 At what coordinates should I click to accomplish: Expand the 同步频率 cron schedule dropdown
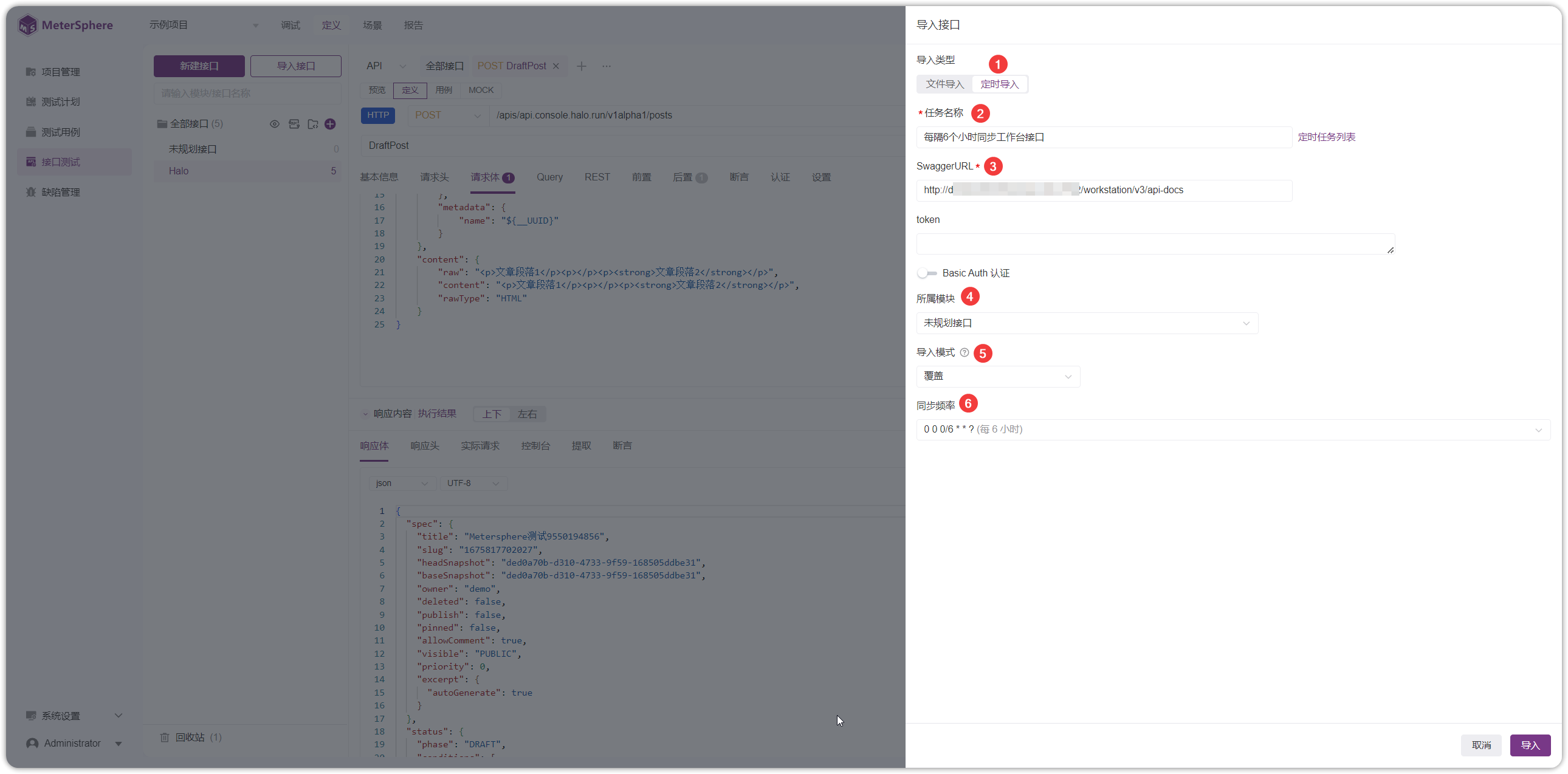coord(1233,430)
